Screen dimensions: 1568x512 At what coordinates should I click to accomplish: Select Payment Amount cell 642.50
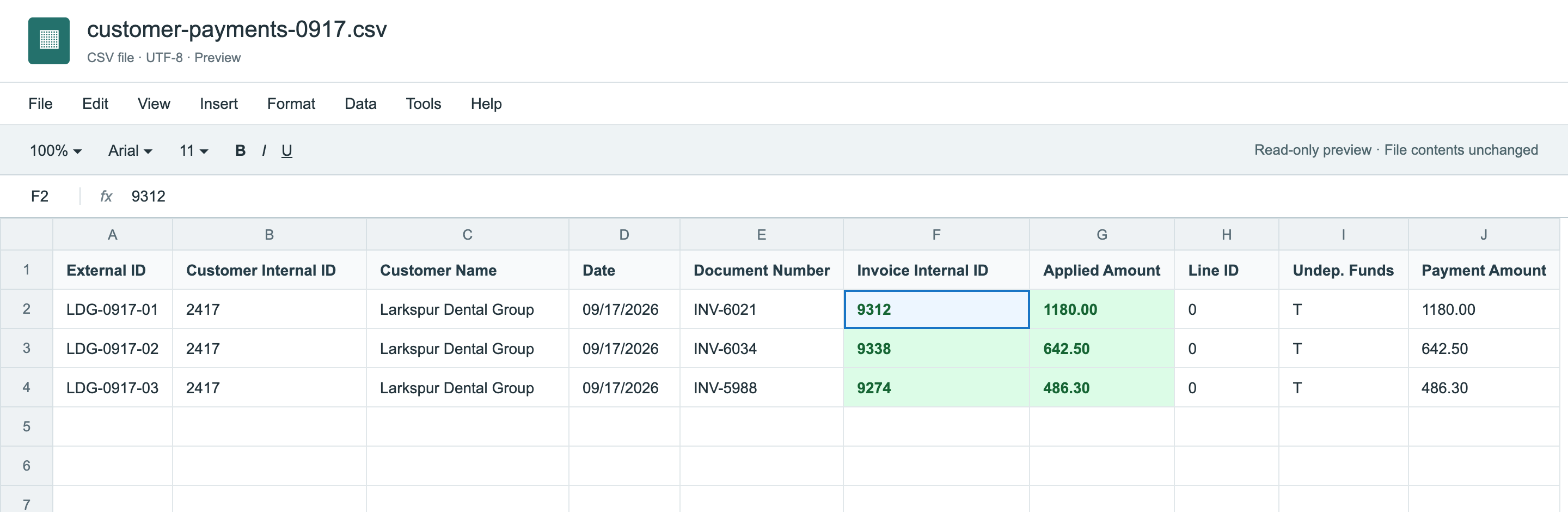coord(1484,349)
